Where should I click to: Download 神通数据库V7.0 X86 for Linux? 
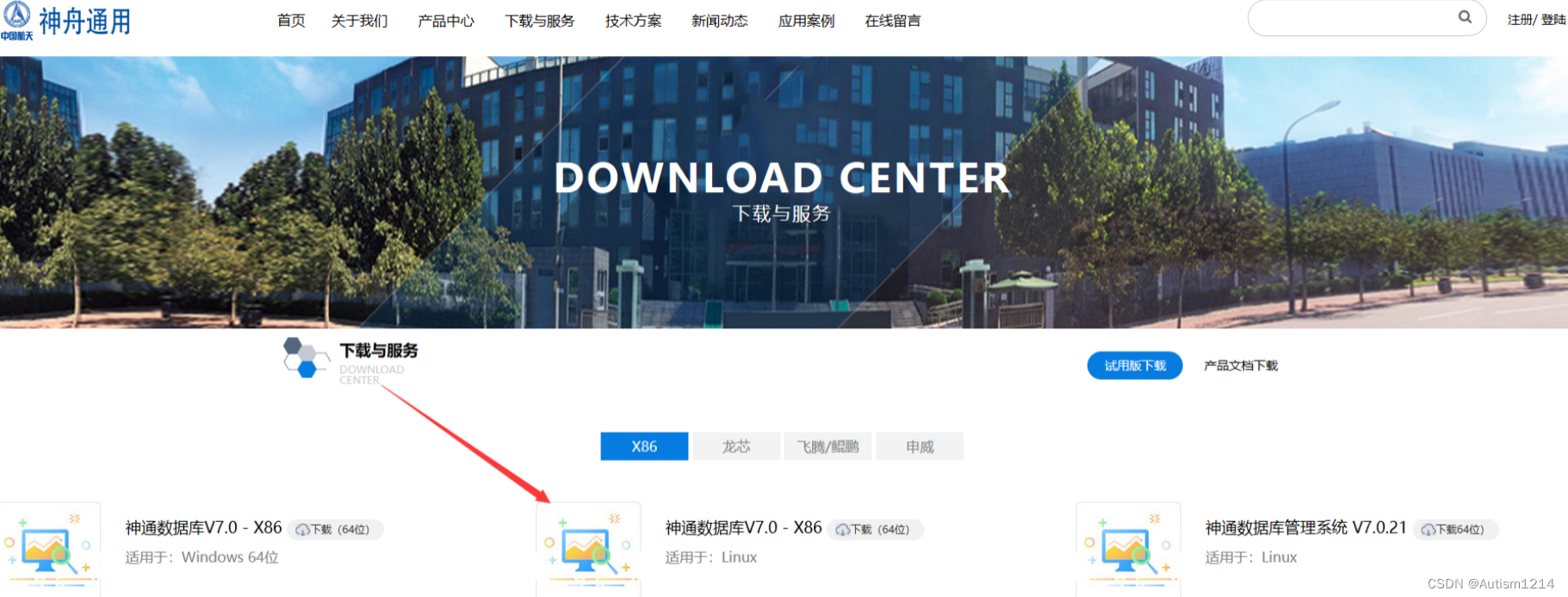[x=876, y=529]
